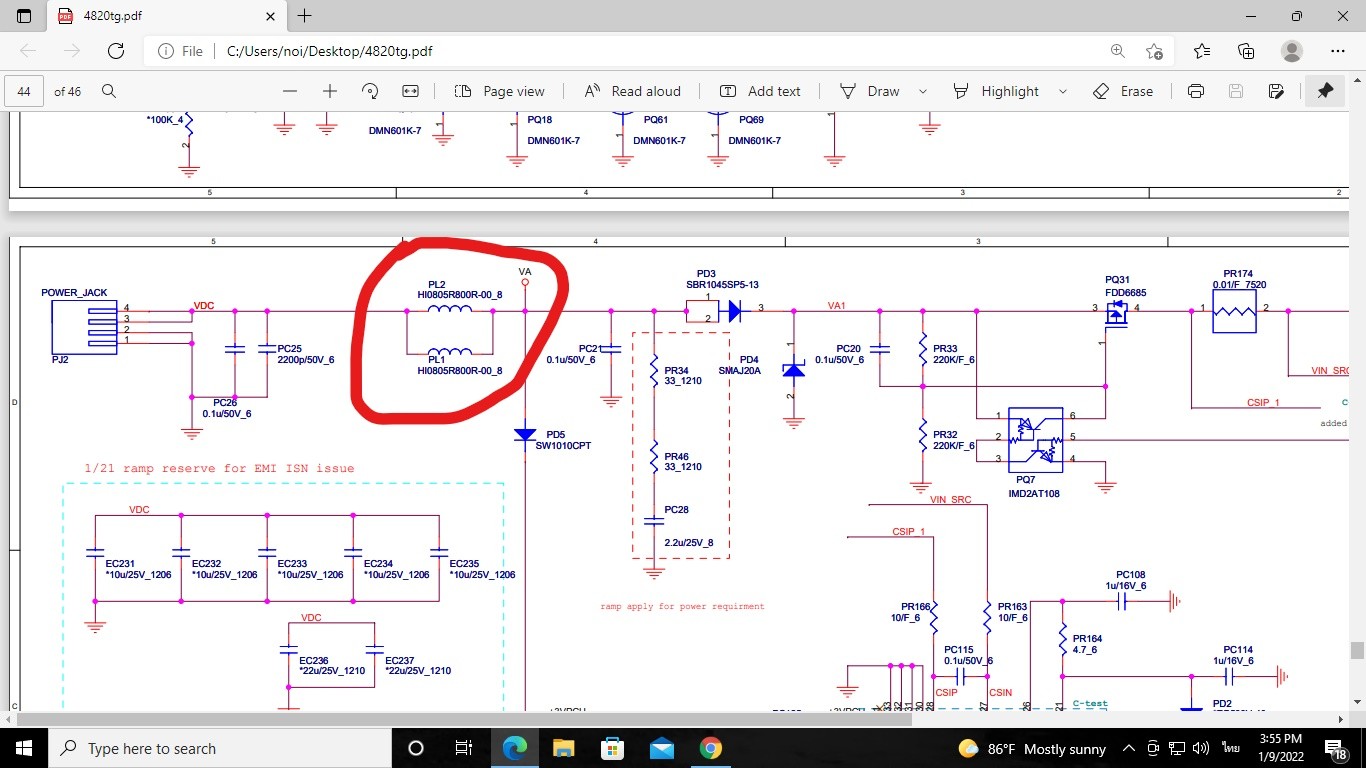Click the PQ31 FDD6685 label
Screen dimensions: 1366x768
pos(1125,286)
